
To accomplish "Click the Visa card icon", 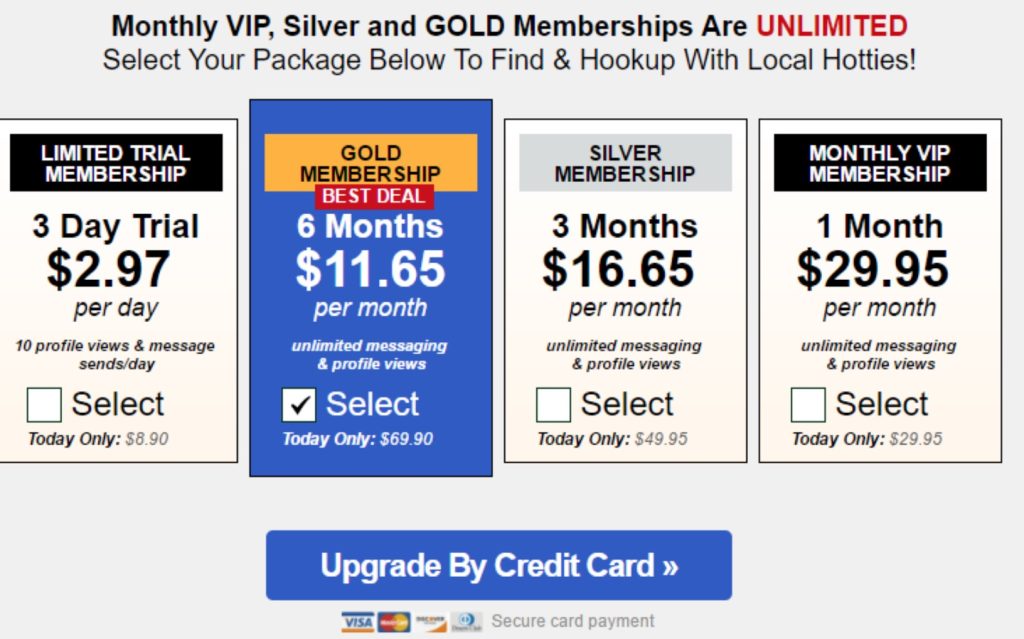I will tap(357, 621).
